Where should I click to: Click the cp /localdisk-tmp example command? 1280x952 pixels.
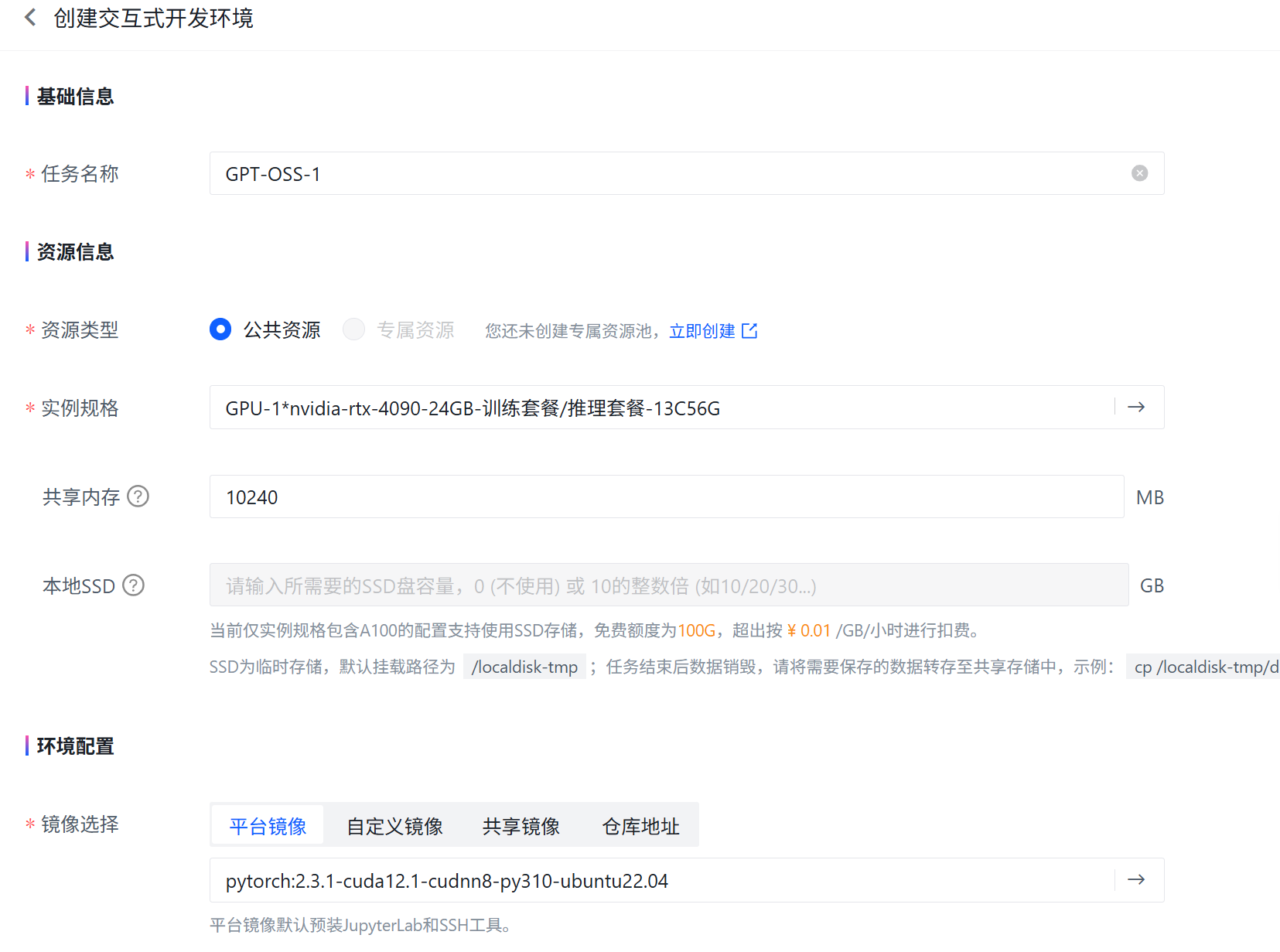pyautogui.click(x=1203, y=667)
